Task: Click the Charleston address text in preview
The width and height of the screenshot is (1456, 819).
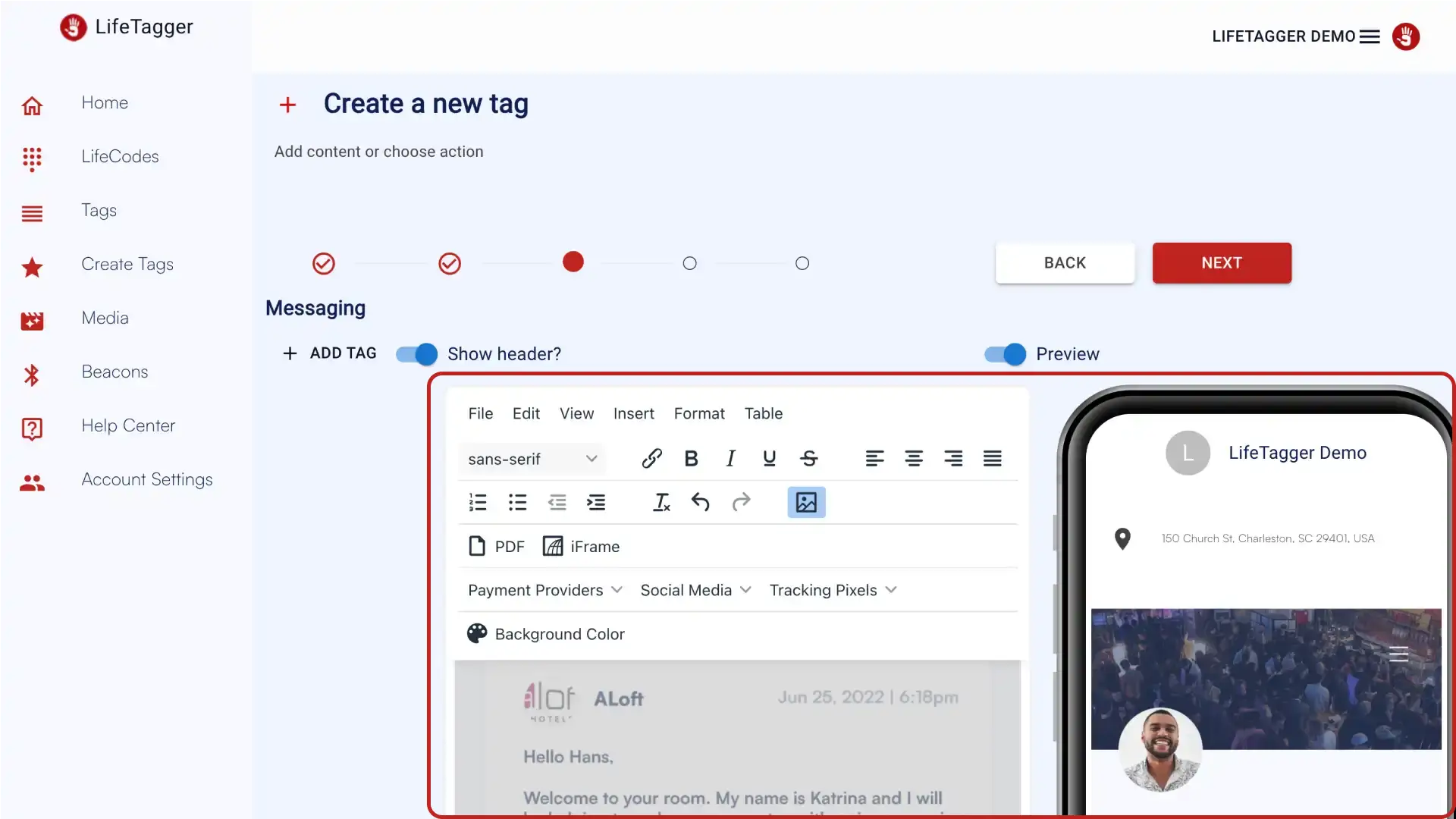Action: point(1268,538)
